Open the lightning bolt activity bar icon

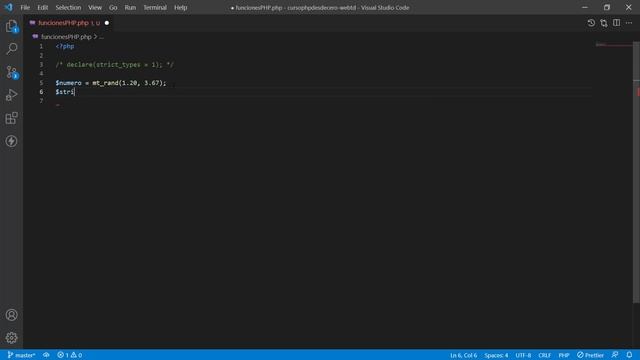(11, 141)
